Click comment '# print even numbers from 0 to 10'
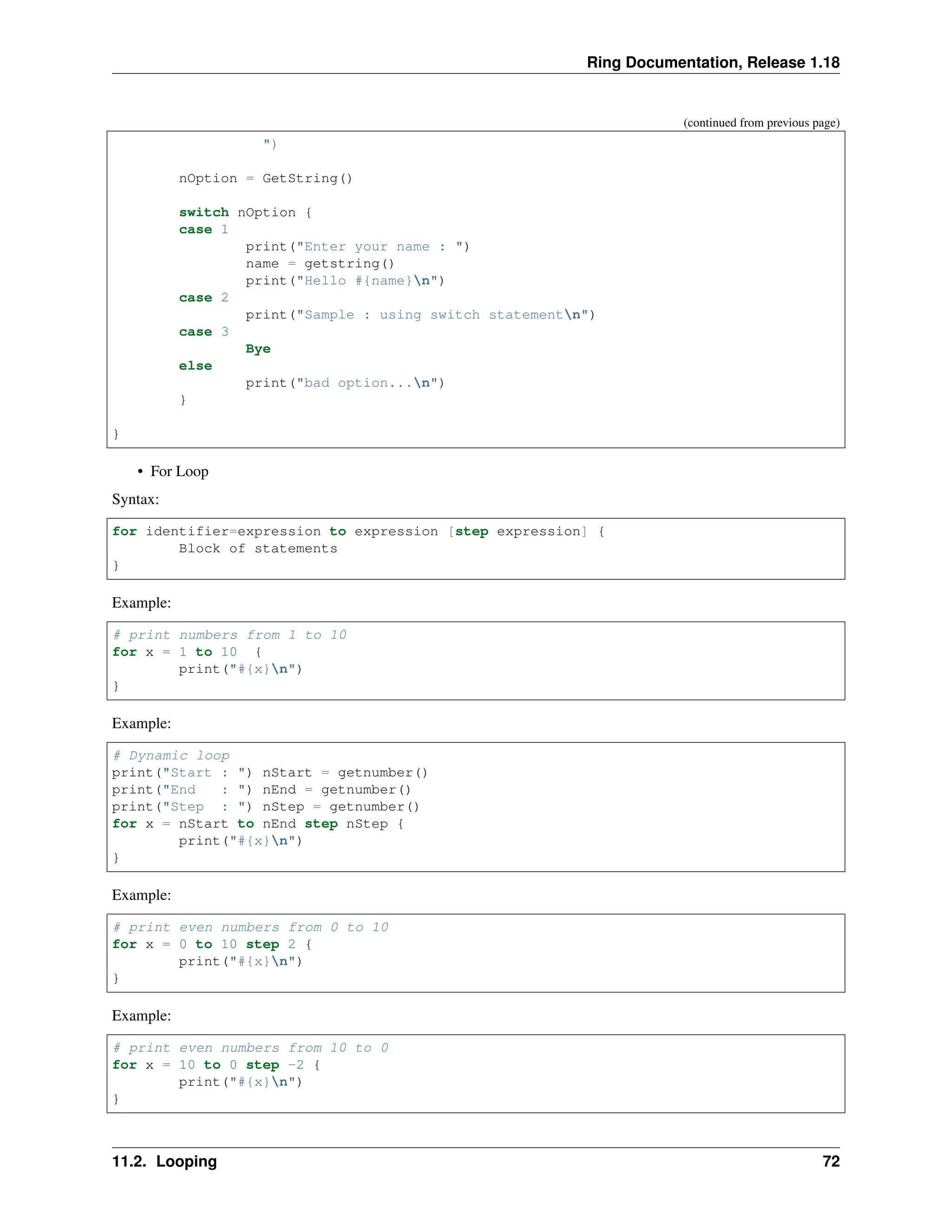Screen dimensions: 952x1232 pyautogui.click(x=251, y=927)
